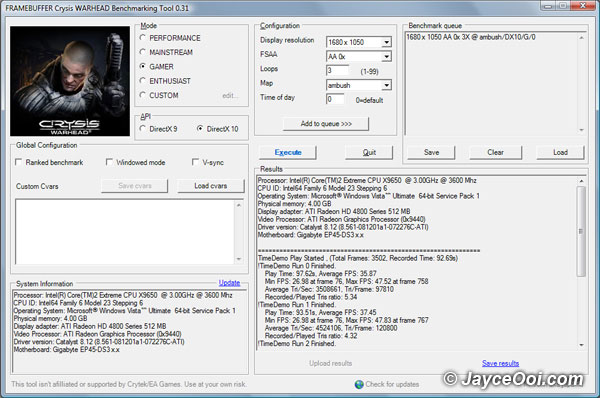Screen dimensions: 600x398
Task: Save the benchmark queue
Action: 431,152
